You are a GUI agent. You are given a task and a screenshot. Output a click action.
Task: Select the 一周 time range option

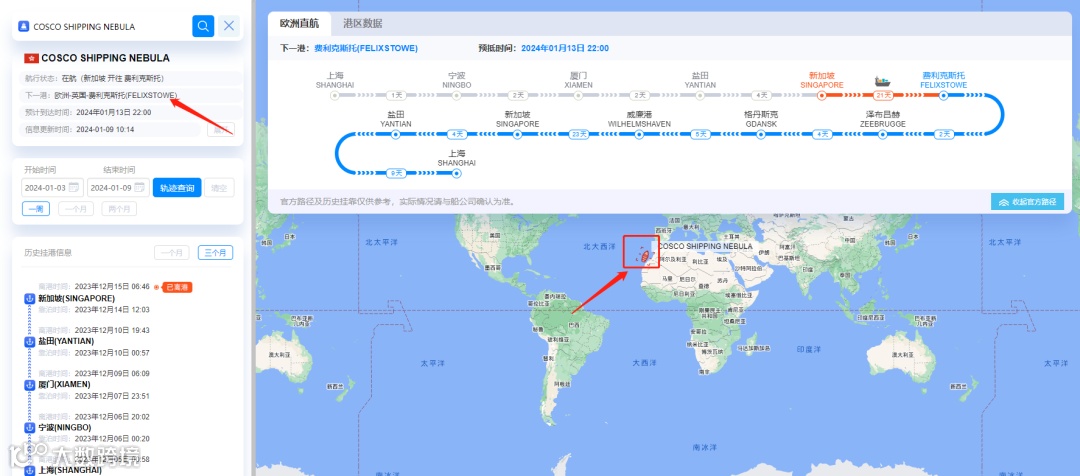pos(36,209)
